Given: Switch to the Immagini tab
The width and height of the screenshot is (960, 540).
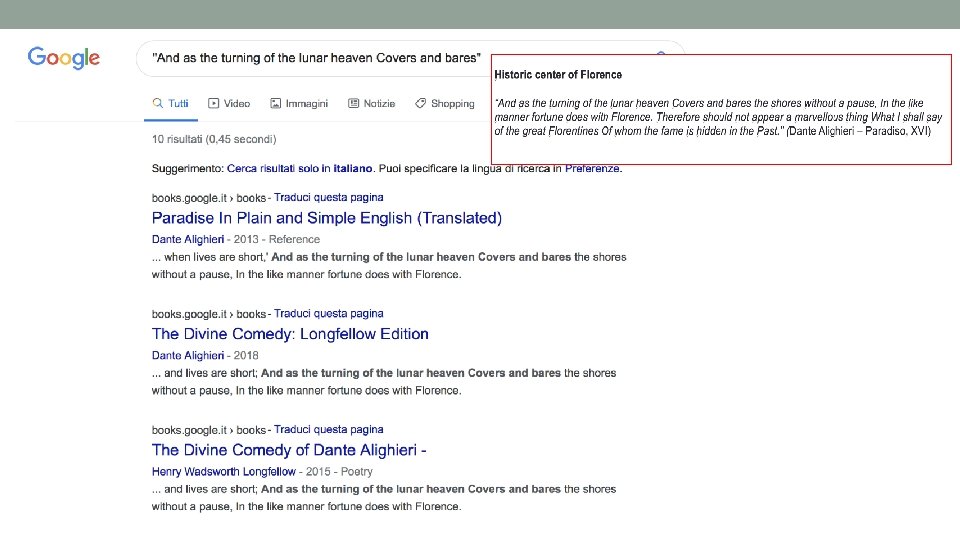Looking at the screenshot, I should (299, 103).
